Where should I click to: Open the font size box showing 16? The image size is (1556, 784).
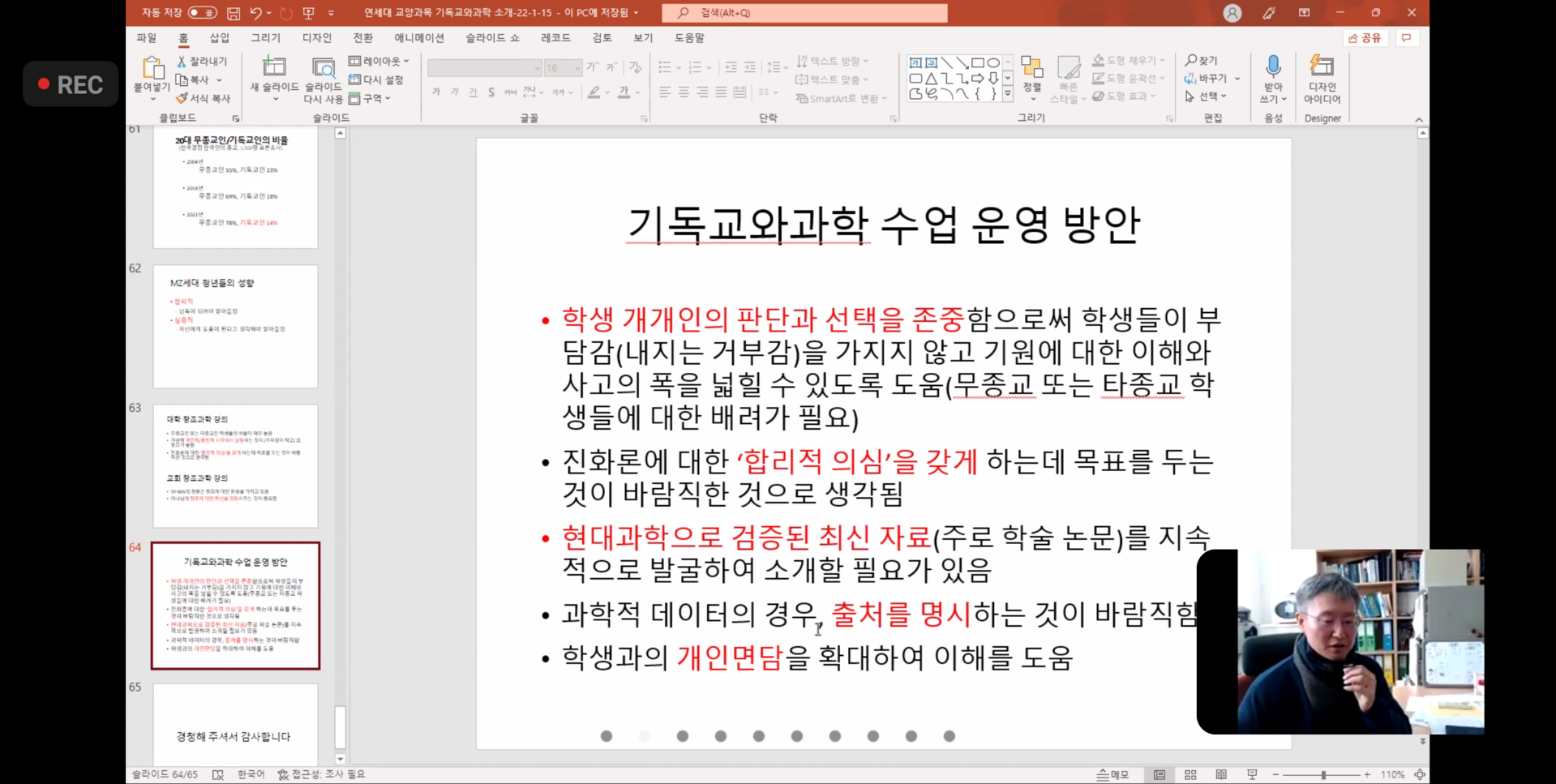point(563,68)
